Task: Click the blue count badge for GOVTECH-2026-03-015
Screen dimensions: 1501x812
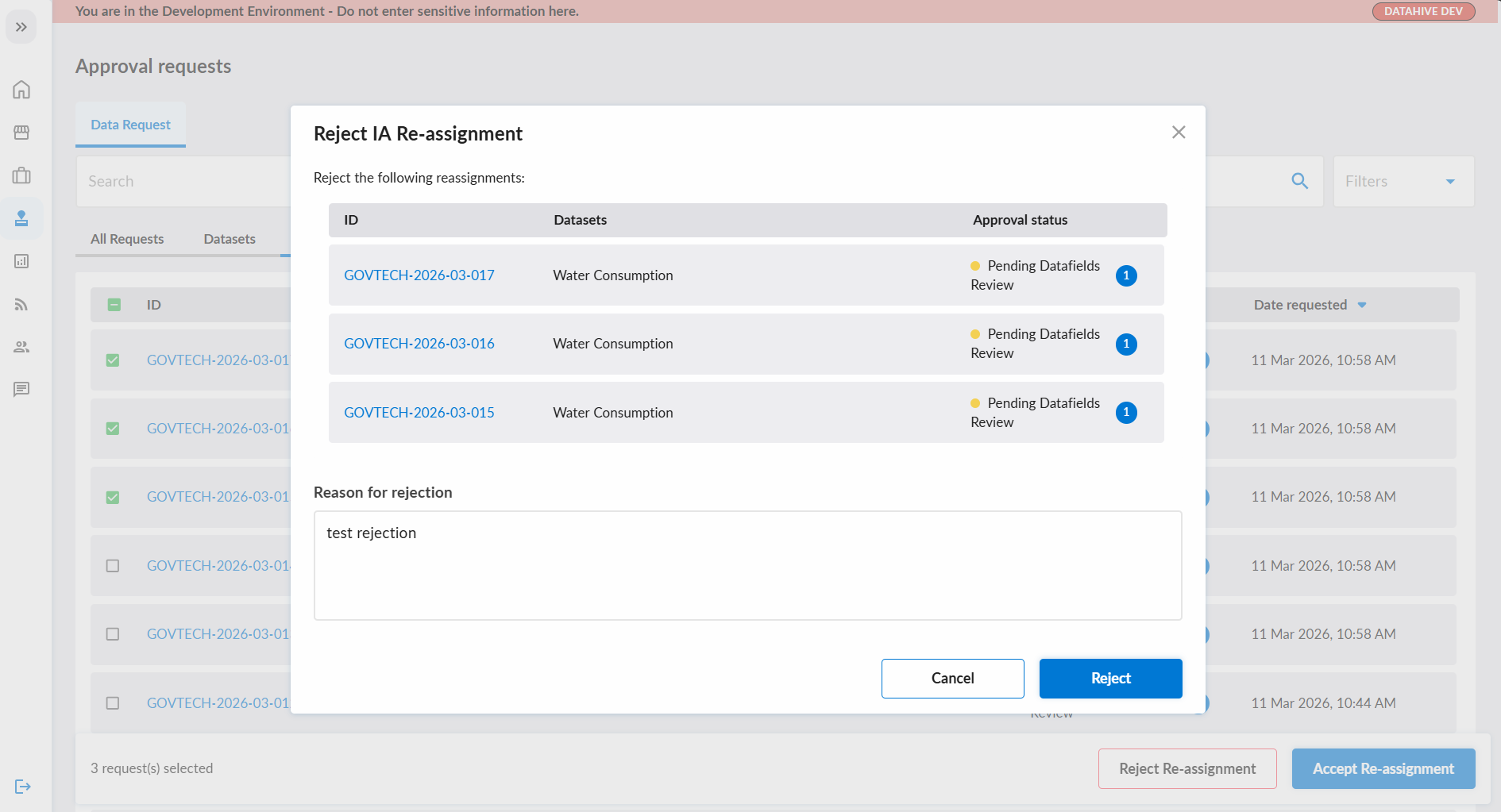Action: pos(1126,412)
